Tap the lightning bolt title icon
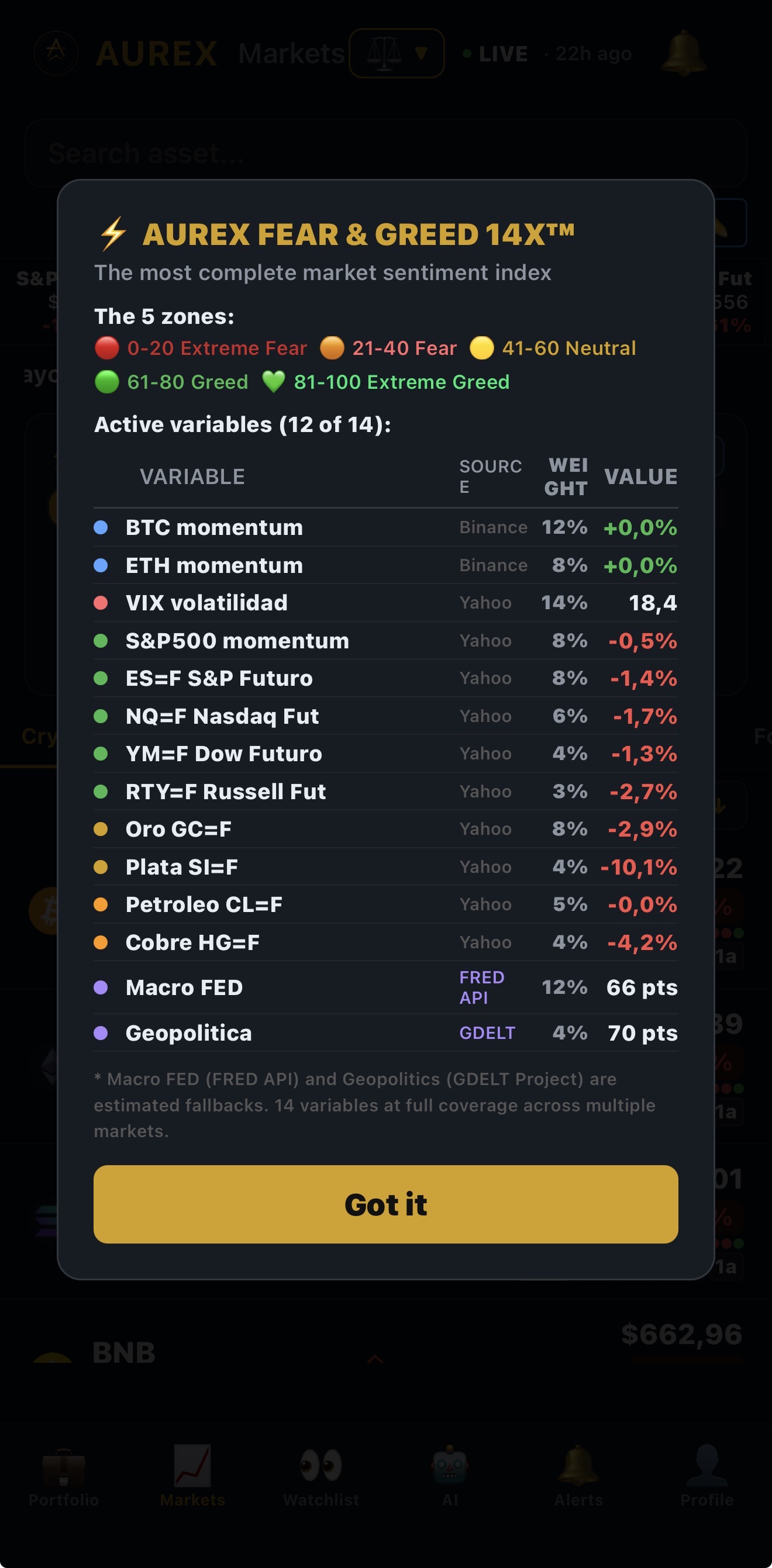The width and height of the screenshot is (772, 1568). tap(113, 234)
